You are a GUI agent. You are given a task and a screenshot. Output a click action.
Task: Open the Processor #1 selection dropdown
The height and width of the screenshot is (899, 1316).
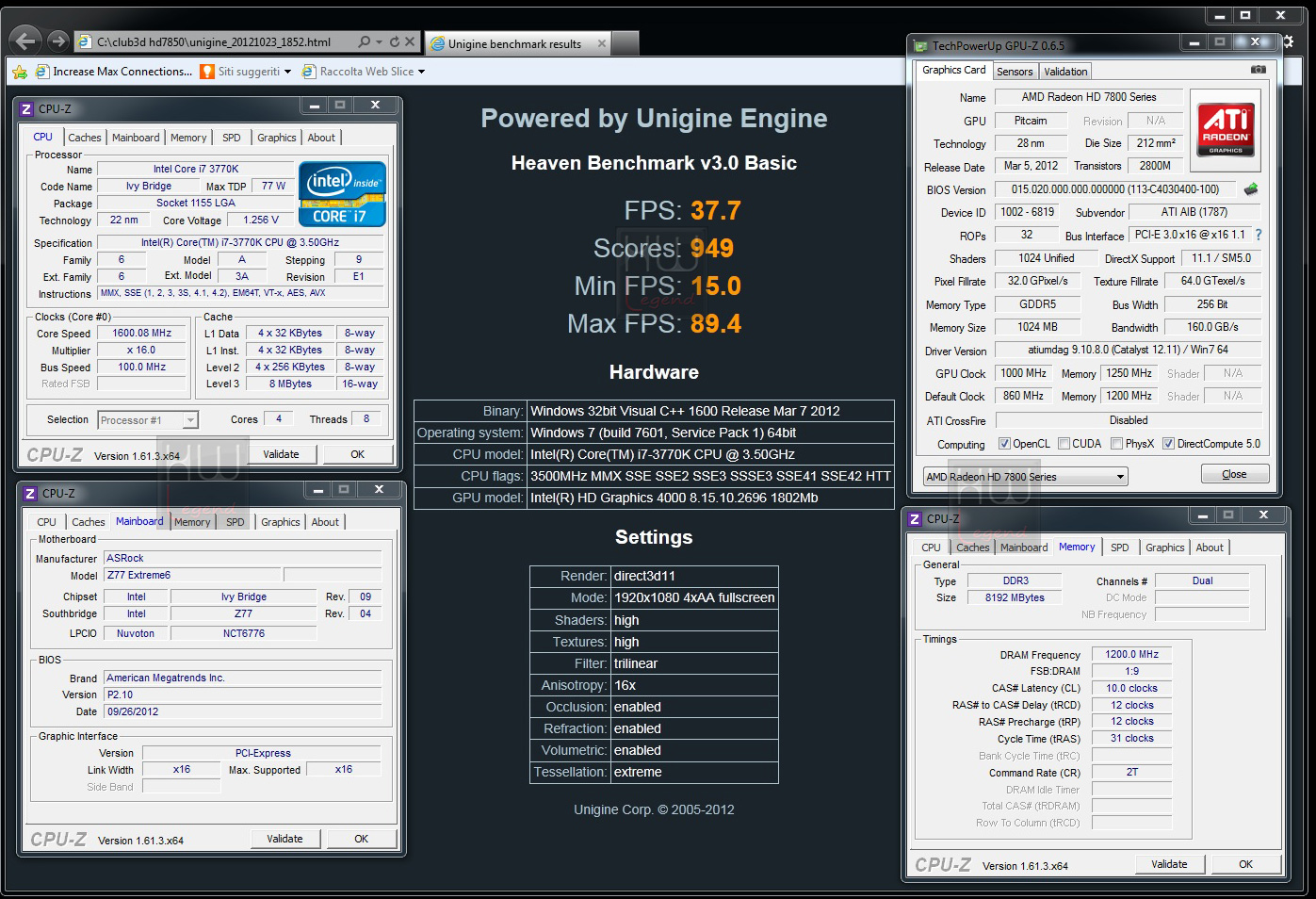(x=147, y=420)
